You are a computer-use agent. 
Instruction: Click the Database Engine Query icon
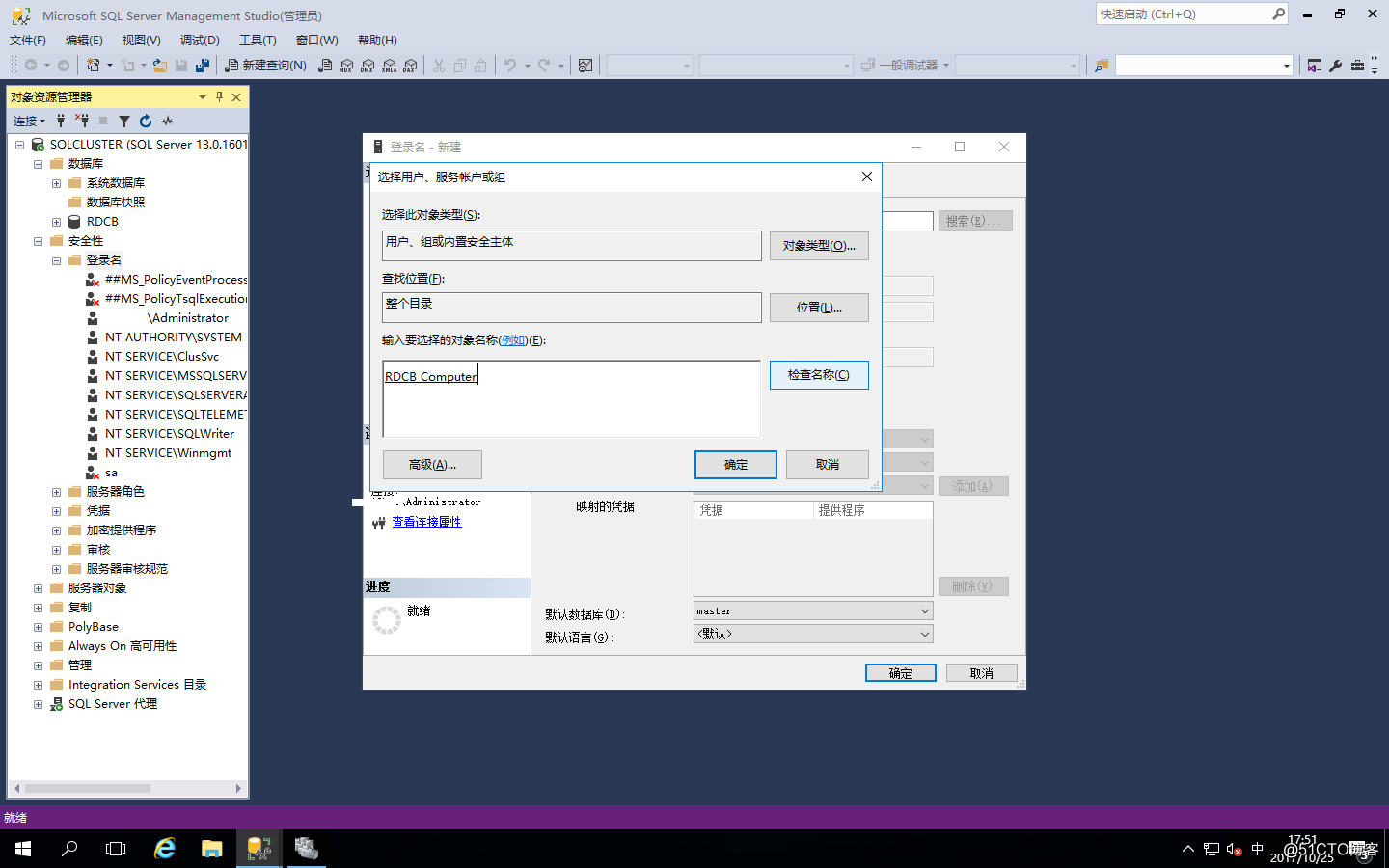tap(325, 66)
